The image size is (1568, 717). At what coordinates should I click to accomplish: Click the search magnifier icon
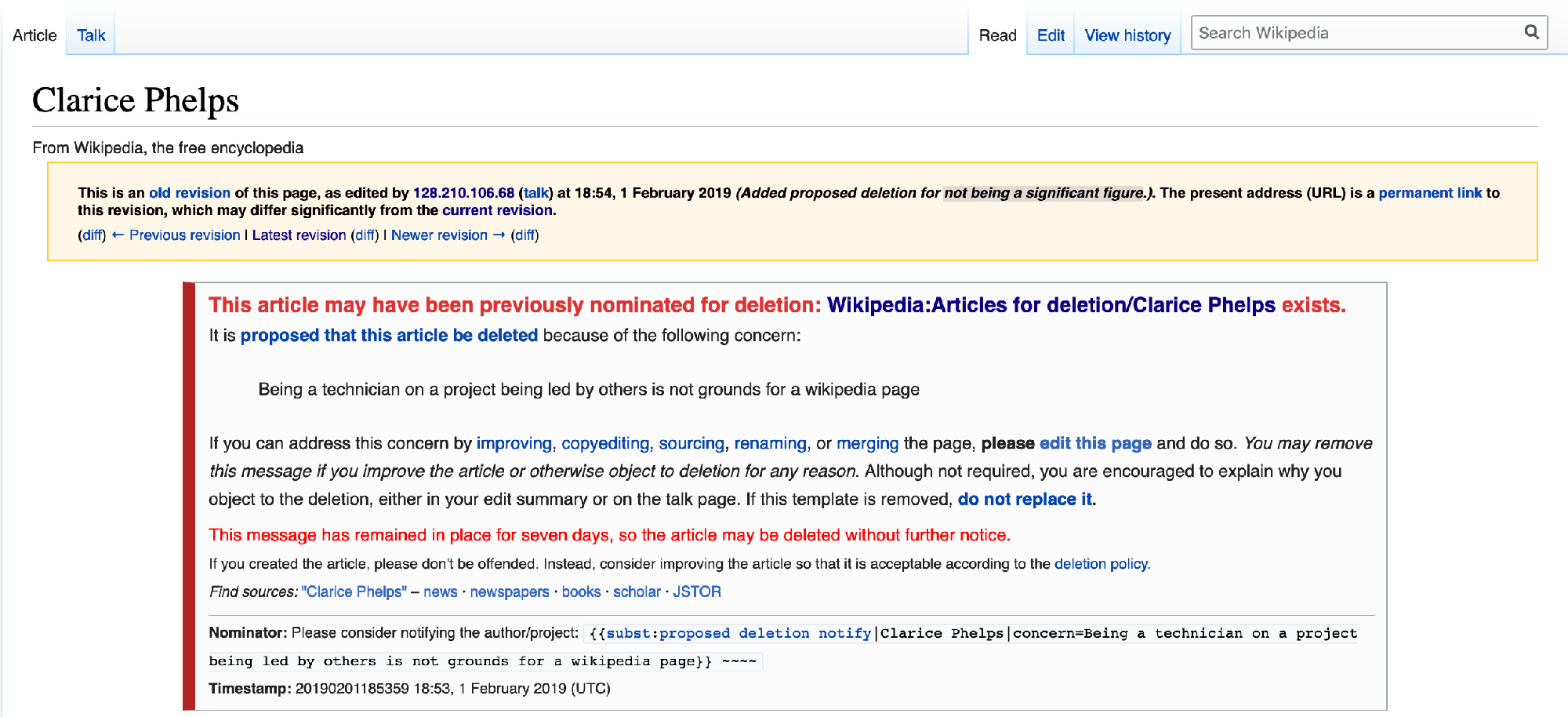coord(1531,32)
